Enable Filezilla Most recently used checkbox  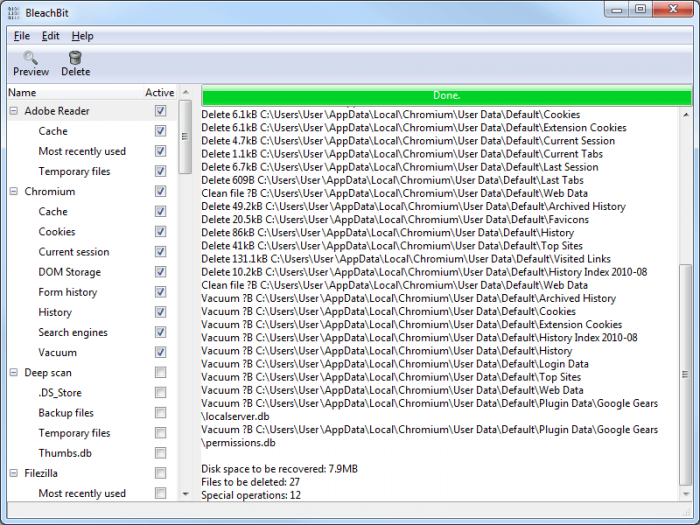[160, 493]
